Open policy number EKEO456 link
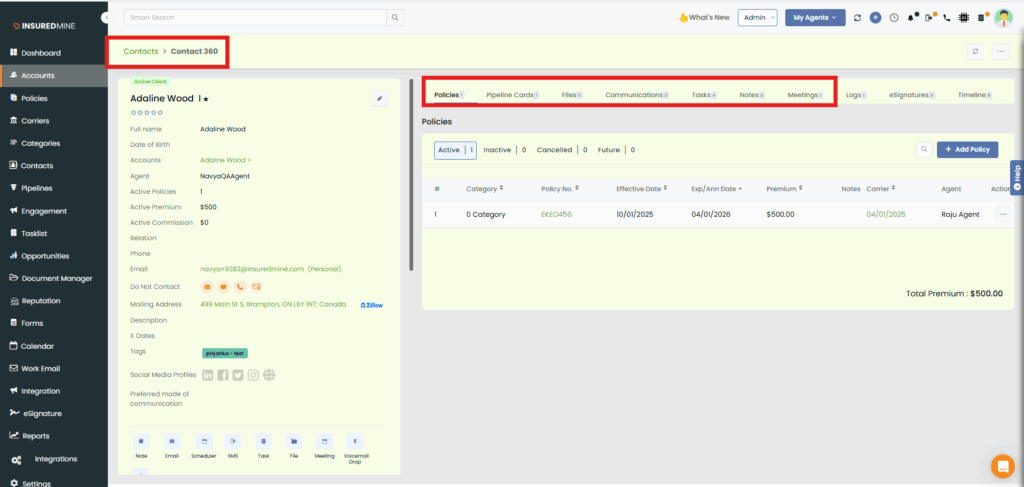 556,214
